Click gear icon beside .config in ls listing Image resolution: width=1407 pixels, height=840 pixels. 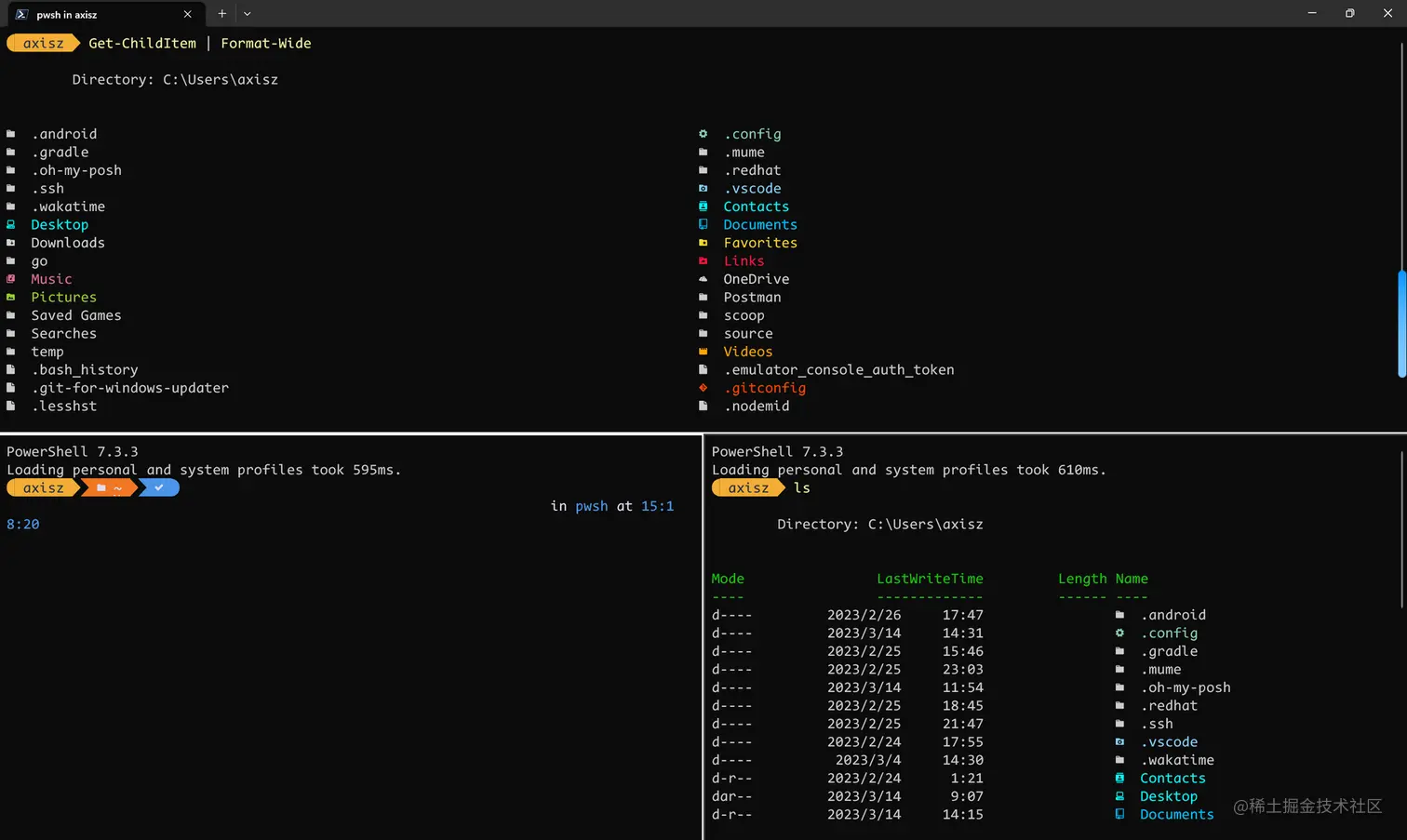click(1119, 633)
